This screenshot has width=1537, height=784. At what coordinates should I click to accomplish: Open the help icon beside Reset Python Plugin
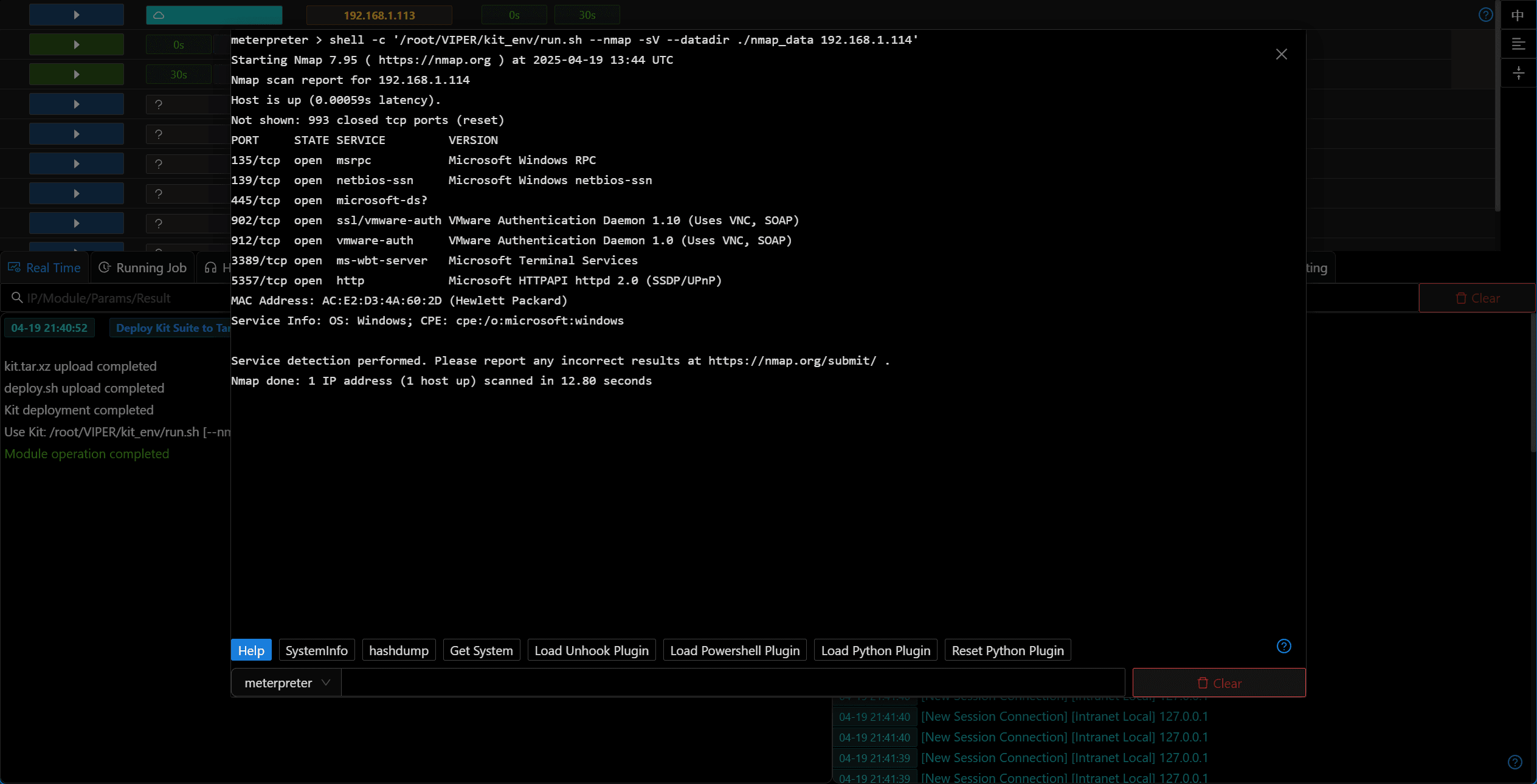click(1283, 646)
